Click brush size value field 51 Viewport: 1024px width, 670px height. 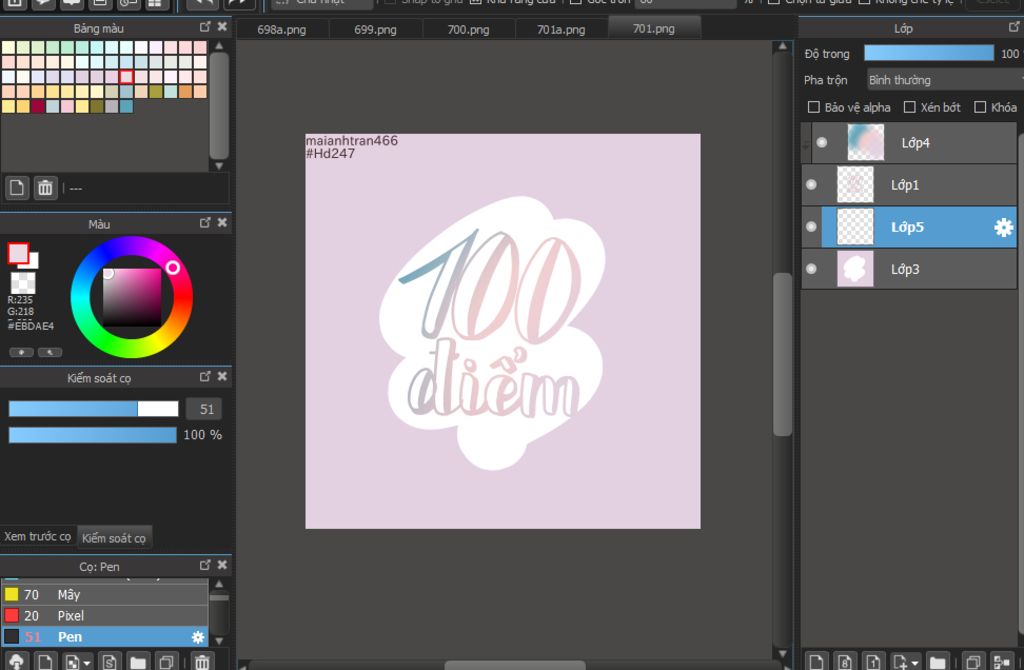coord(204,409)
